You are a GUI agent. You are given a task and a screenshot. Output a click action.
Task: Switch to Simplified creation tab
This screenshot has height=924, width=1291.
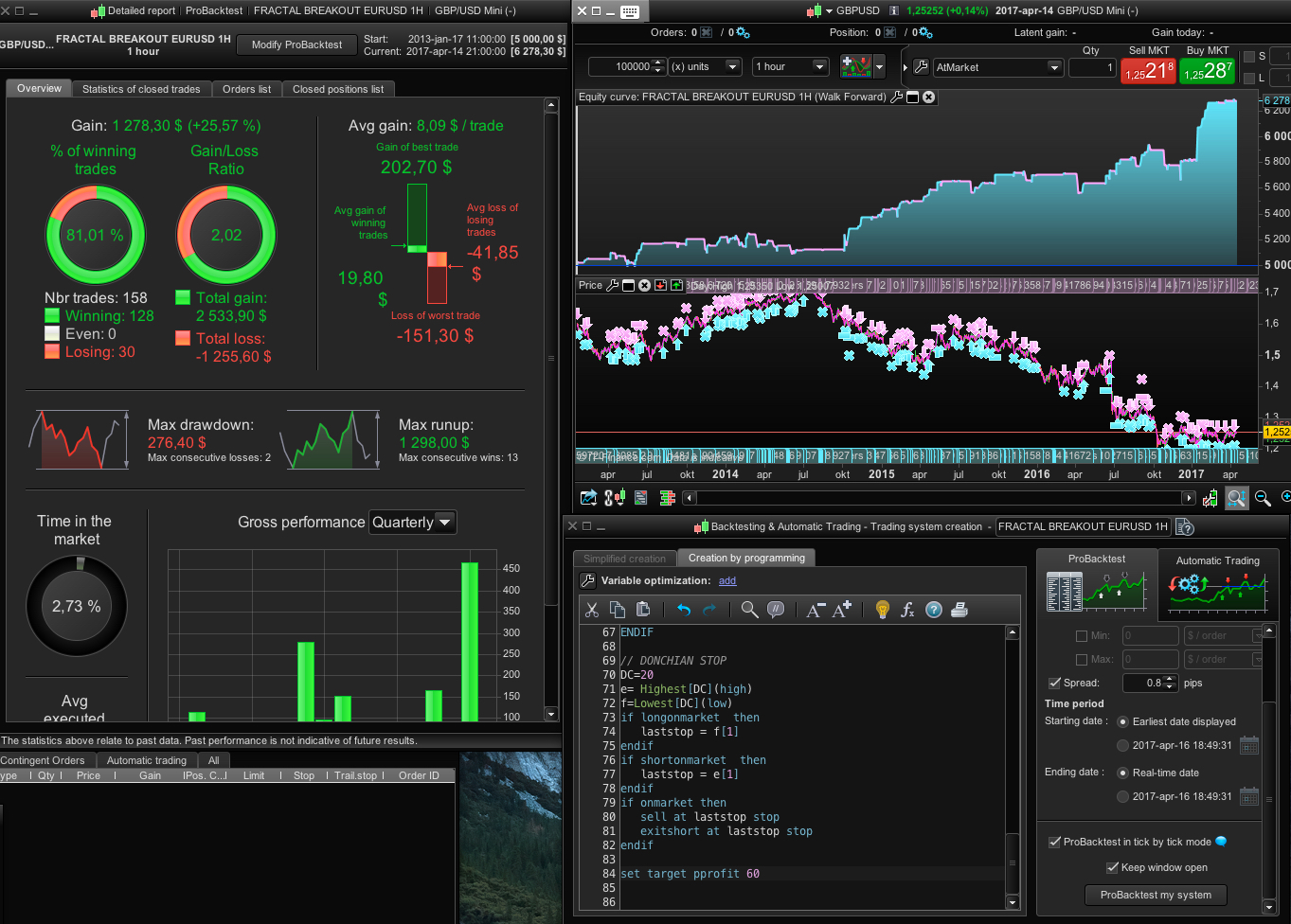click(x=625, y=559)
